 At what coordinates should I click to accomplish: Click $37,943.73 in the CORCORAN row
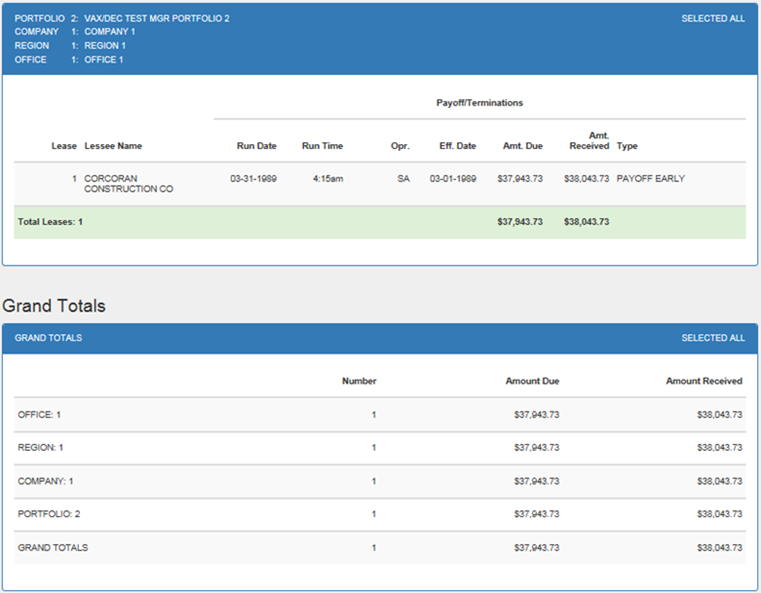point(520,179)
